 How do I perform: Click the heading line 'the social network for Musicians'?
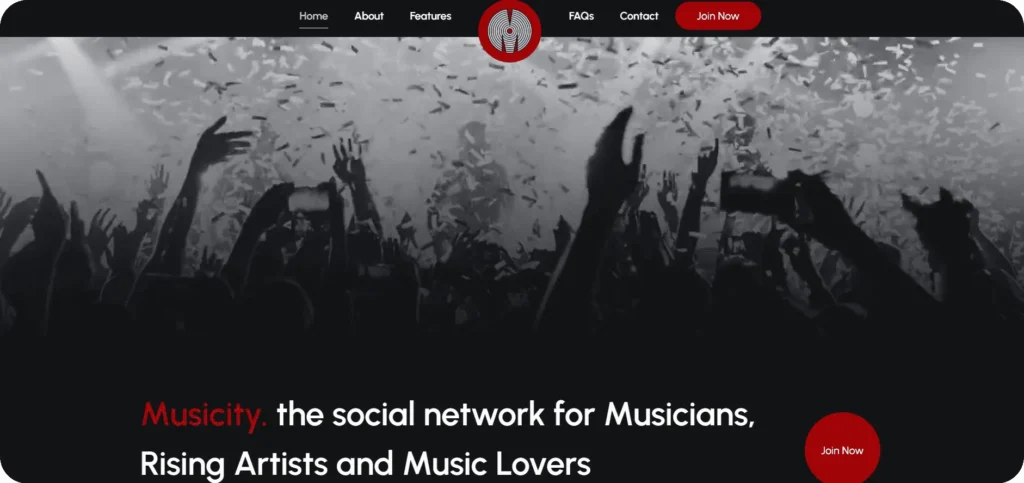coord(515,415)
